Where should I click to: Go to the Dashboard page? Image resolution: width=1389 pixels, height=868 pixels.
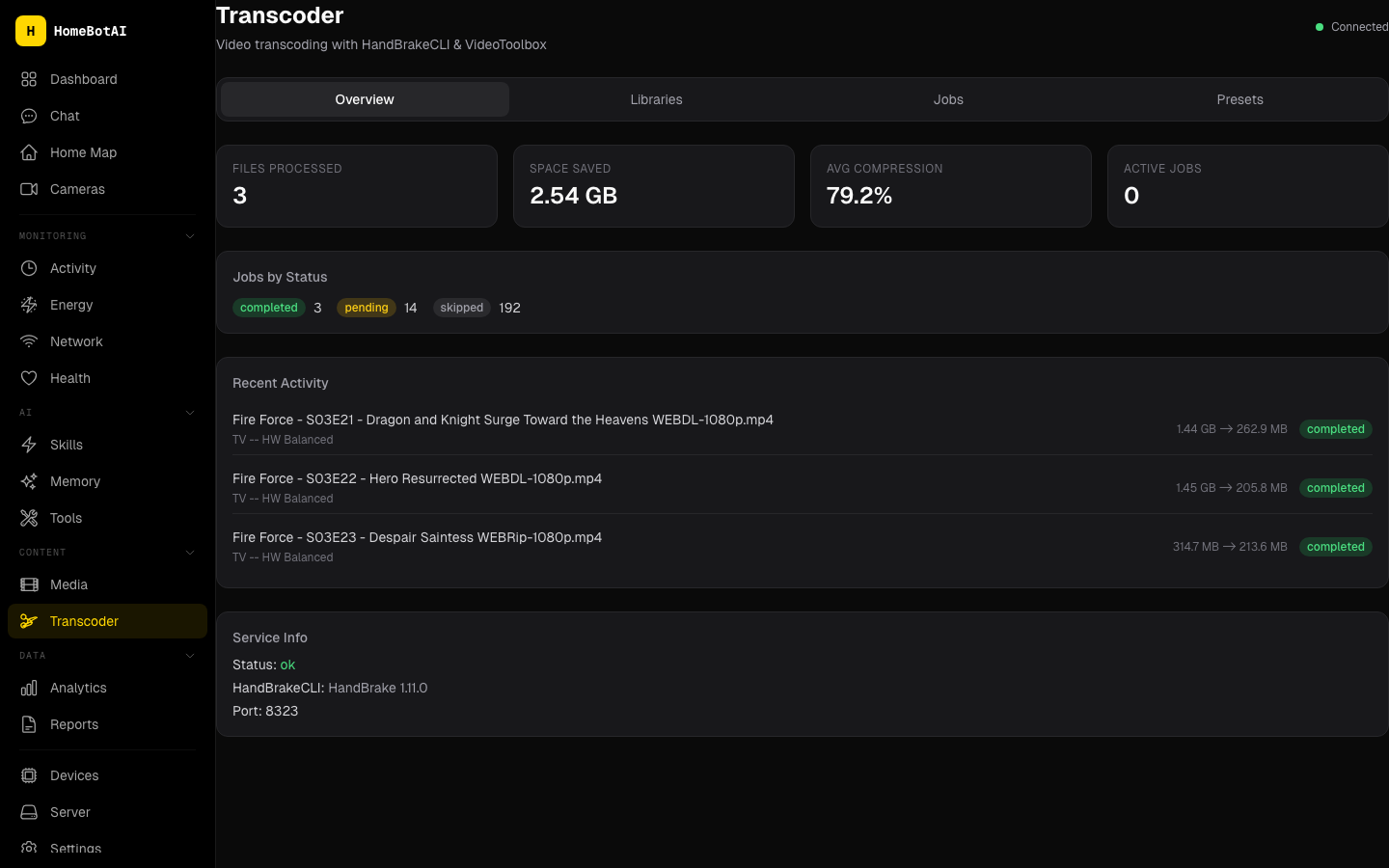[83, 79]
